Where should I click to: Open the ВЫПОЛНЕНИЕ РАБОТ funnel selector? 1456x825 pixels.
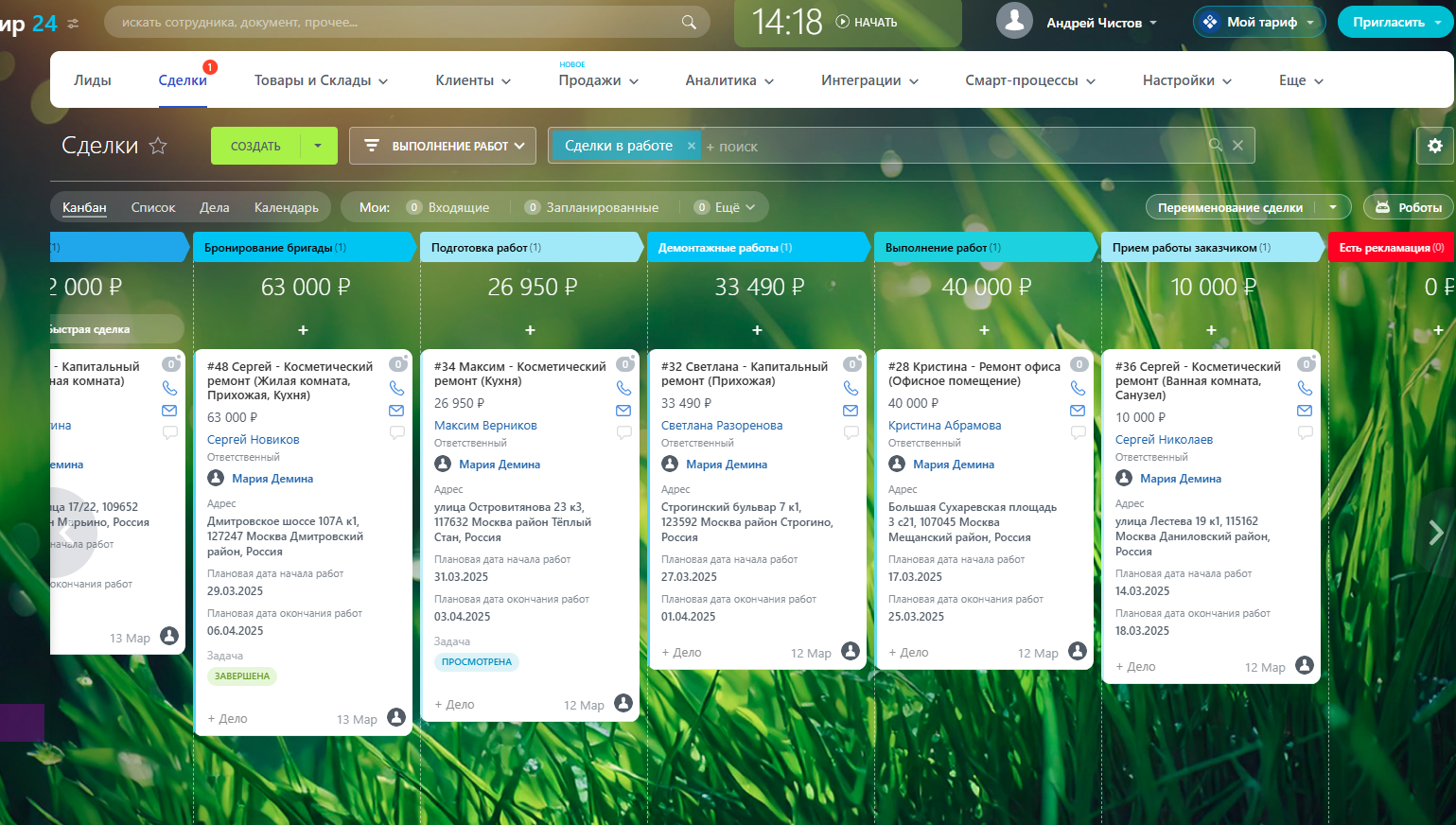pos(443,146)
